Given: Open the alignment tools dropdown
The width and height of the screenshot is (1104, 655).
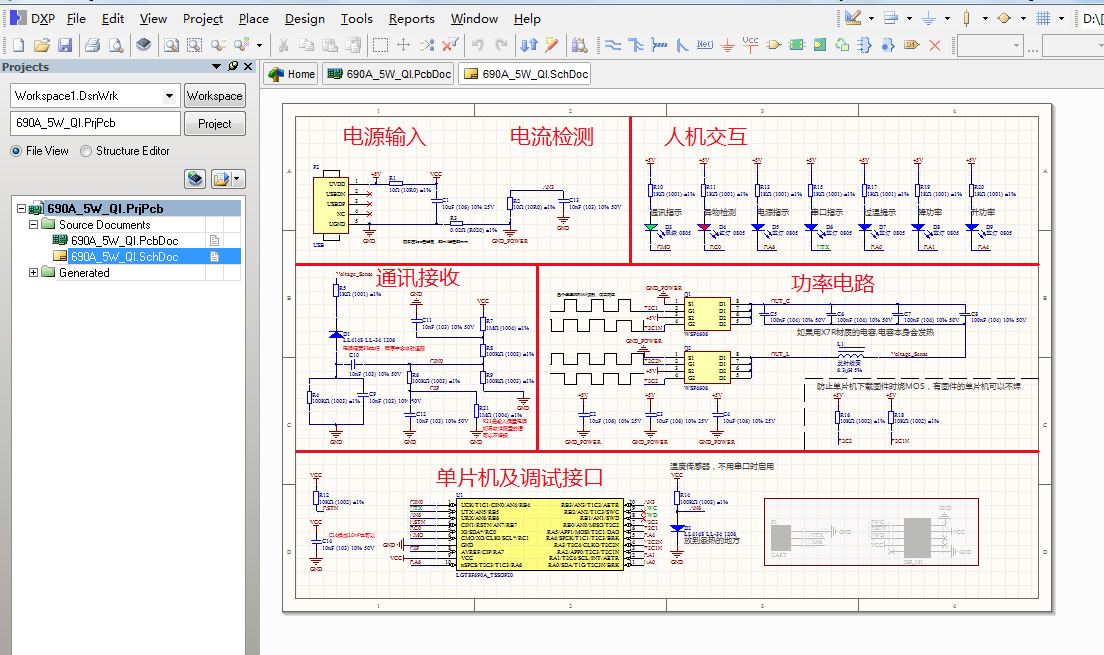Looking at the screenshot, I should click(909, 18).
